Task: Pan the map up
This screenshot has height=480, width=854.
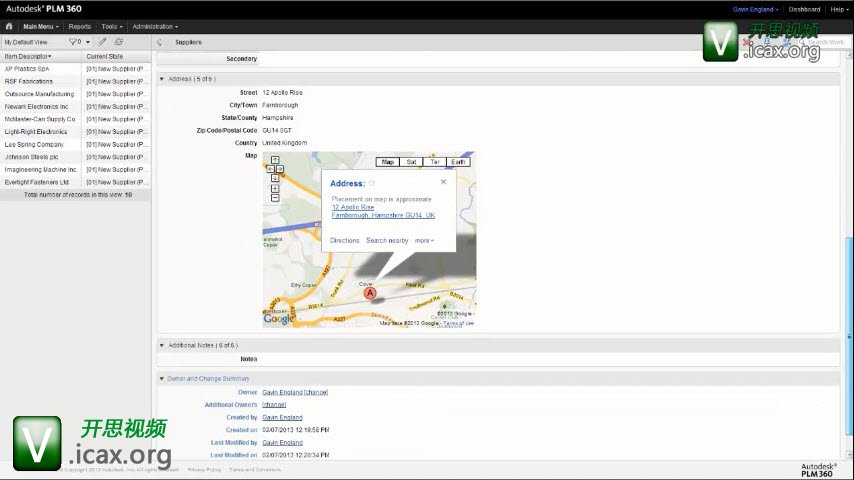Action: (x=275, y=160)
